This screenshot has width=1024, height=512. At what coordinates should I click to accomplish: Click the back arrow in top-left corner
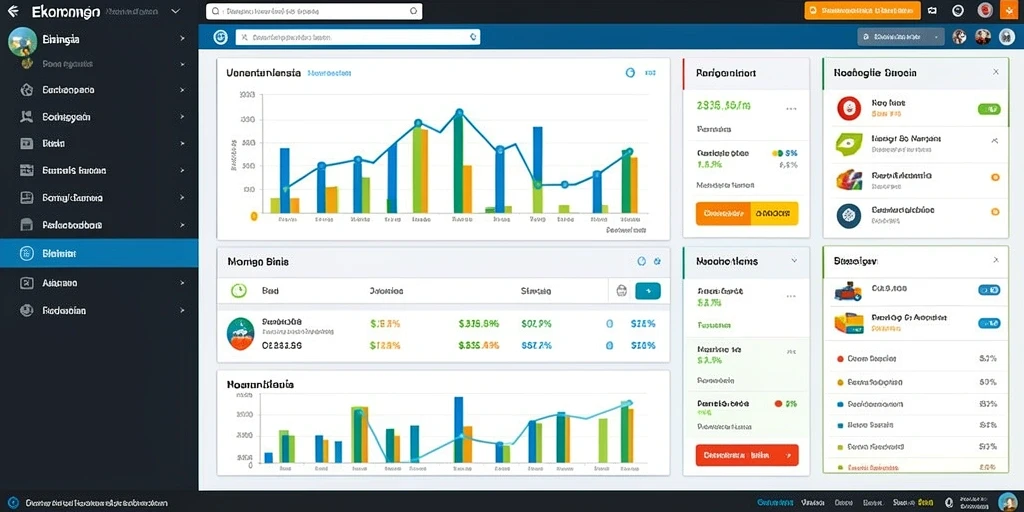pyautogui.click(x=12, y=11)
